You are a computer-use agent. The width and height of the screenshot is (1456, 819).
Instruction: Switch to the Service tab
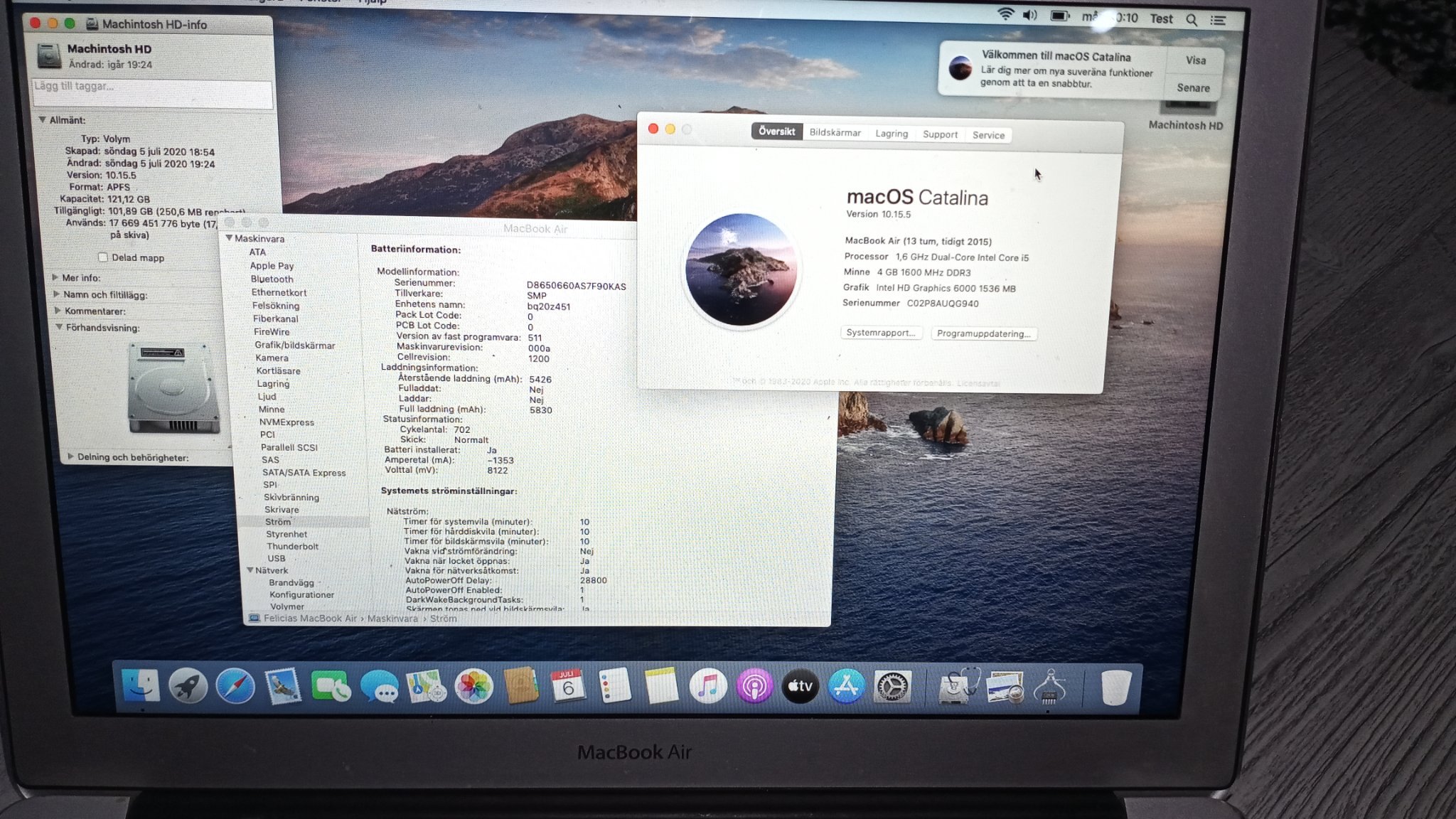point(988,135)
